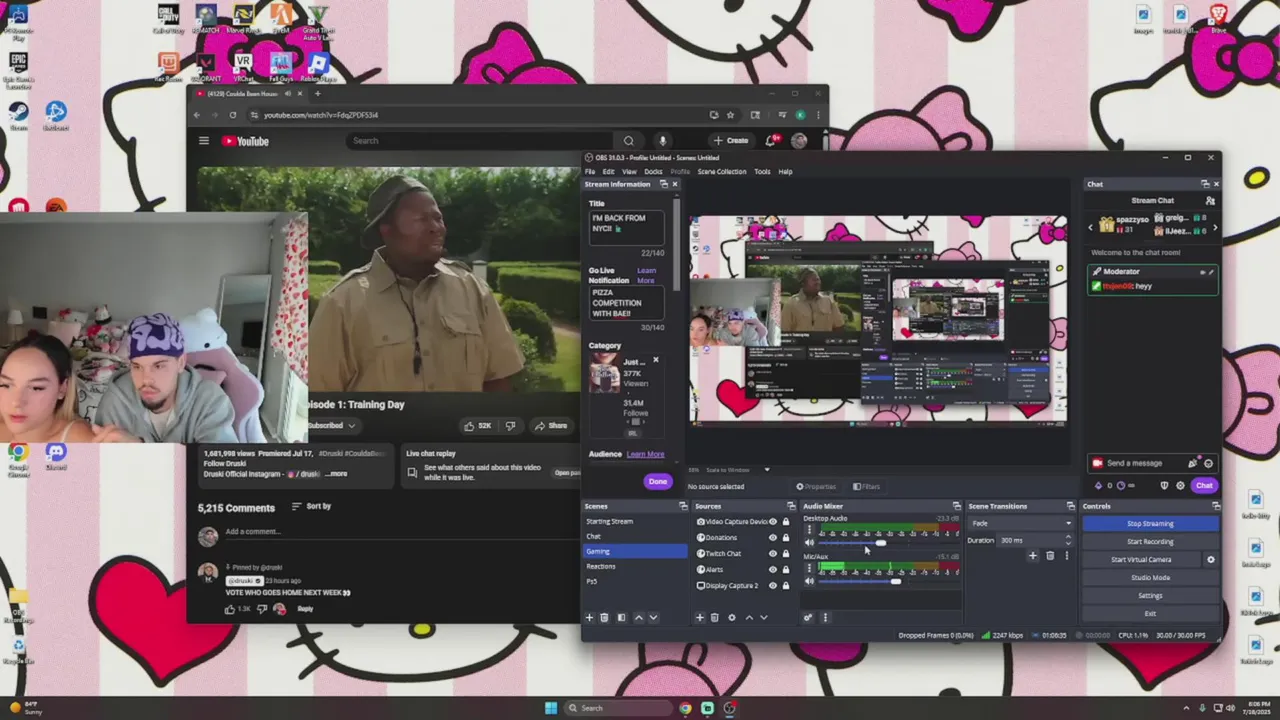Viewport: 1280px width, 720px height.
Task: Move source up in Sources toolbar
Action: pyautogui.click(x=749, y=617)
